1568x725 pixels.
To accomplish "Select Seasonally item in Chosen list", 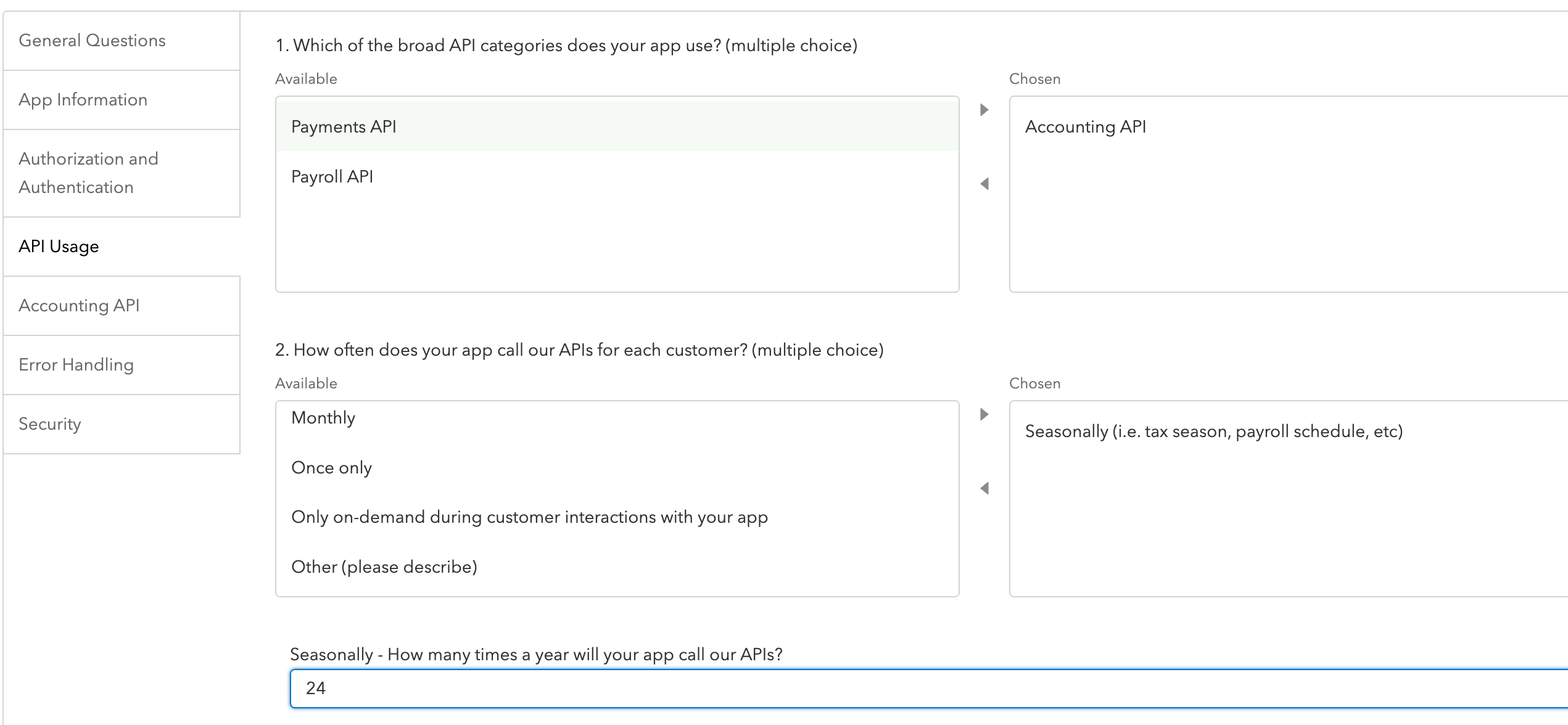I will coord(1213,431).
